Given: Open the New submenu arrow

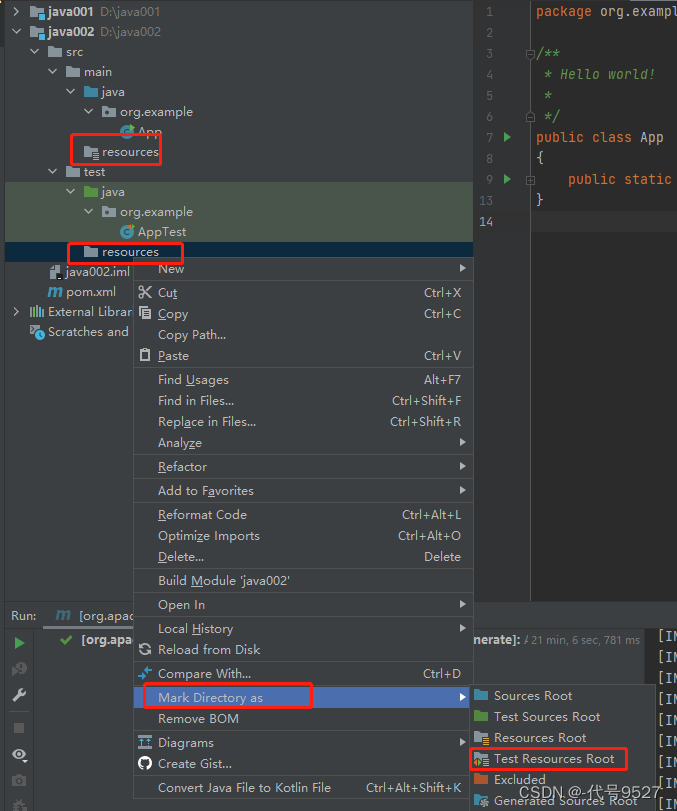Looking at the screenshot, I should click(x=462, y=269).
